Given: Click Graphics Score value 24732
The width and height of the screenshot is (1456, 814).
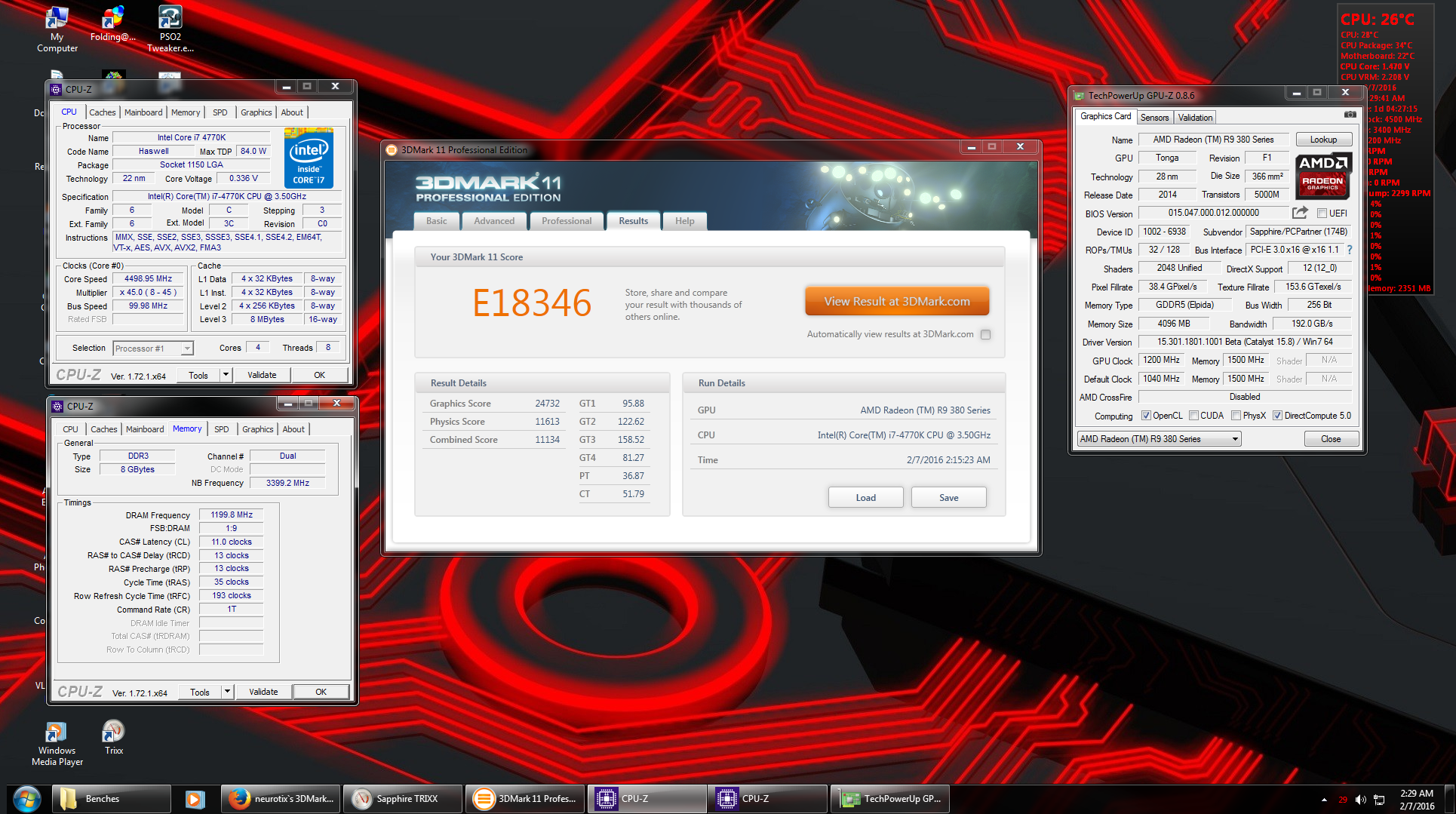Looking at the screenshot, I should coord(547,404).
